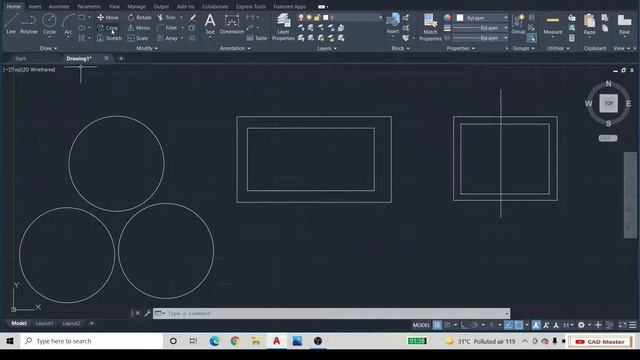The image size is (640, 360).
Task: Toggle the drawing grid display in status bar
Action: pyautogui.click(x=437, y=325)
